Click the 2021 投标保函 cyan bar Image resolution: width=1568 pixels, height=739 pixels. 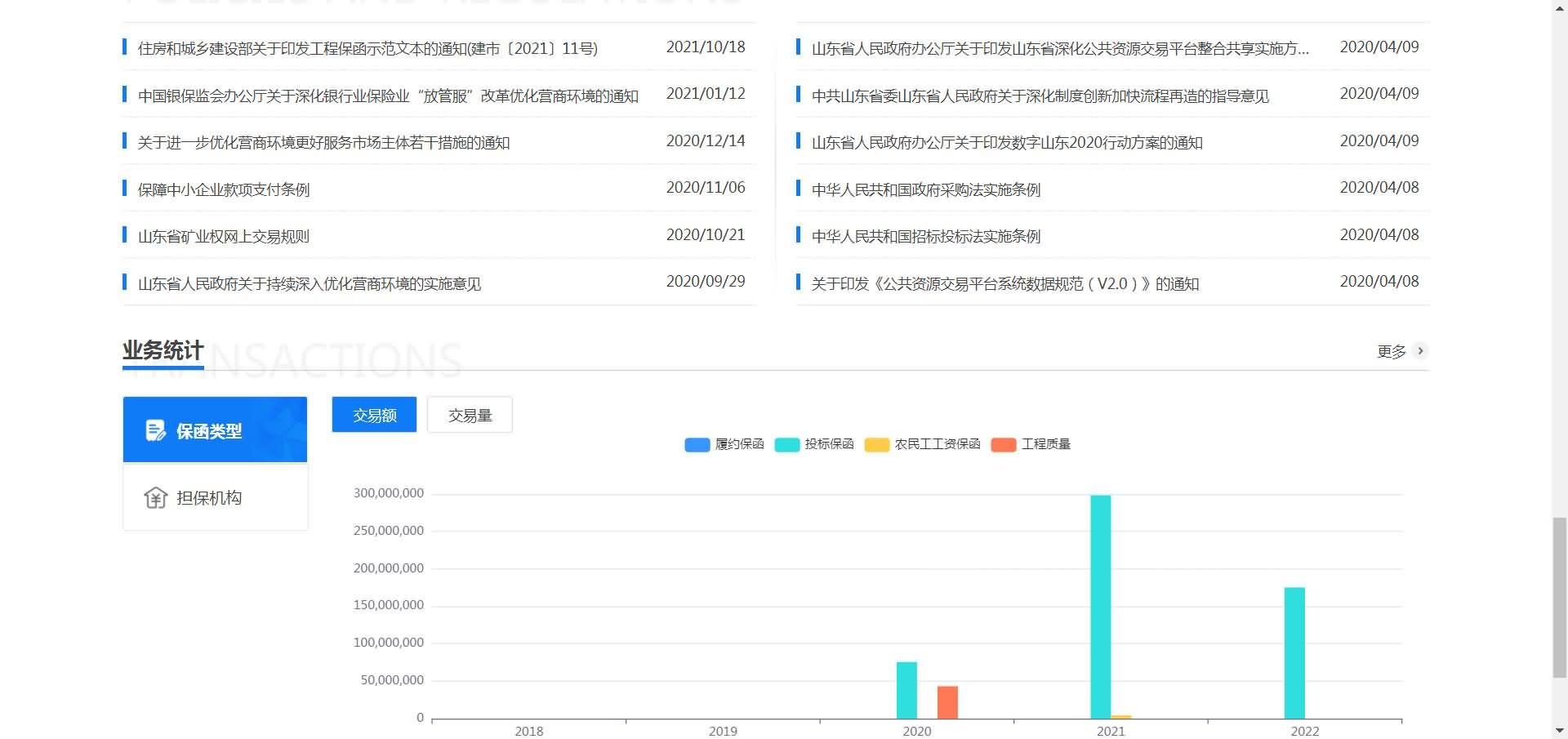click(1100, 607)
